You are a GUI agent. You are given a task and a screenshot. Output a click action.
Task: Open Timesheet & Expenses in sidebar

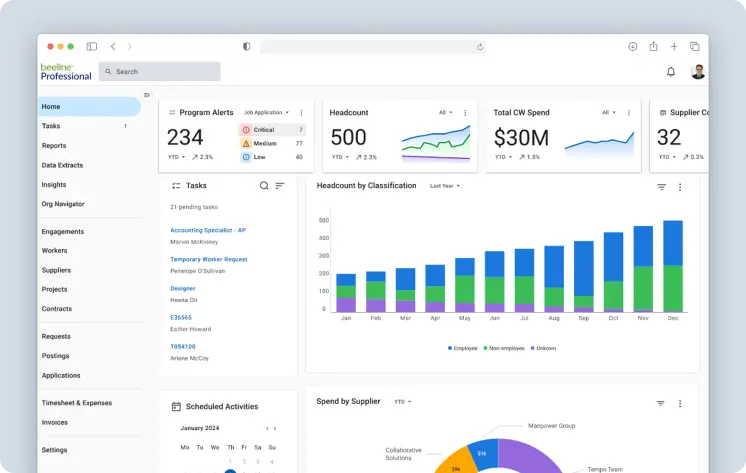[77, 403]
